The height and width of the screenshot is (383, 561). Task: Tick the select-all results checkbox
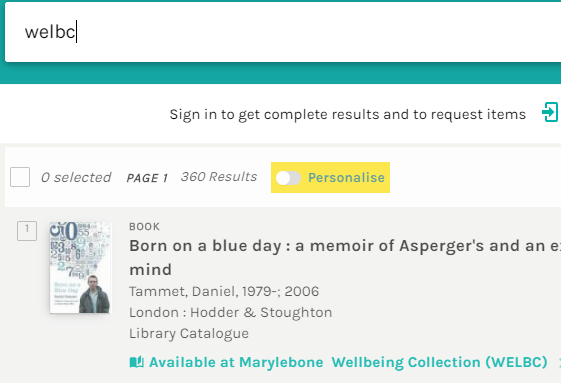[20, 177]
